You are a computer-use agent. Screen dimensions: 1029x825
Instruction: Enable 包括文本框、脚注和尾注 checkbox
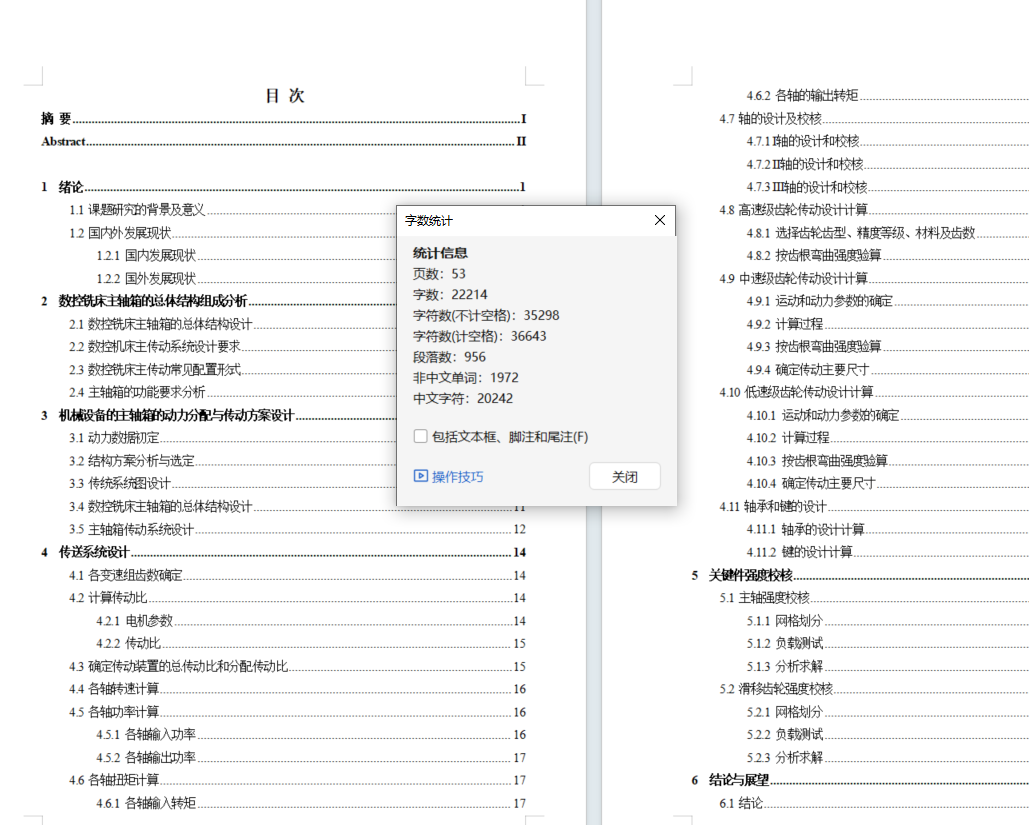[421, 436]
